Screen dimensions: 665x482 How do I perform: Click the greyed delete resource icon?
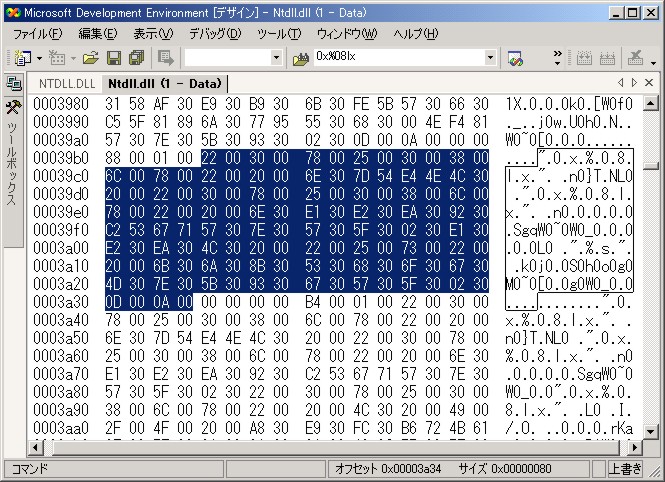[x=635, y=58]
